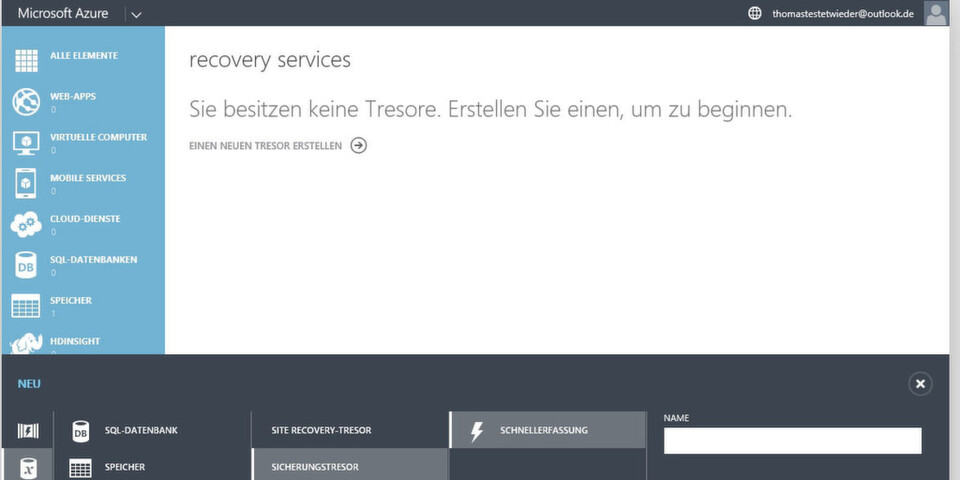Open MOBILE SERVICES label in sidebar
The width and height of the screenshot is (960, 480).
(88, 178)
